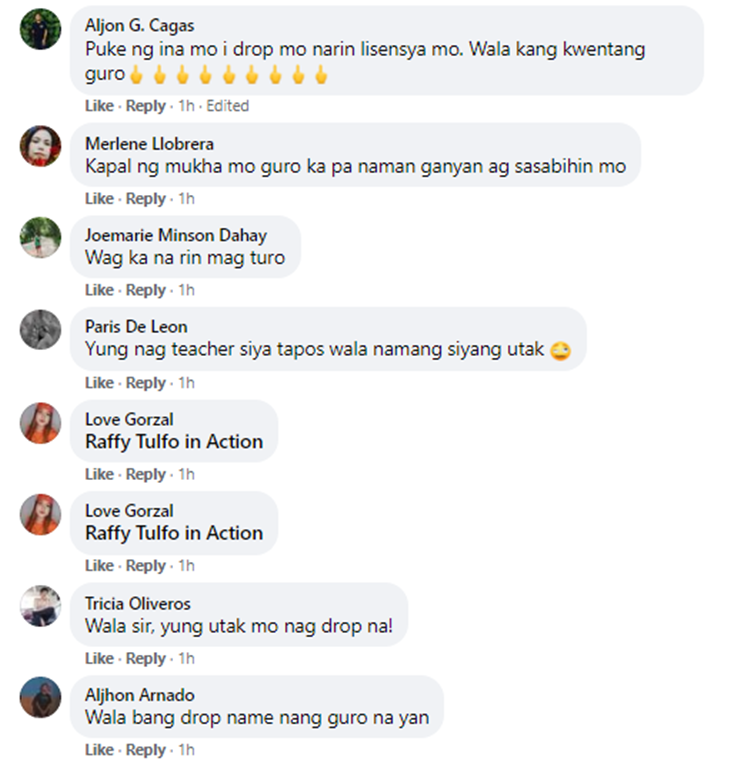Image resolution: width=750 pixels, height=764 pixels.
Task: Open Aljhon Arnado's avatar
Action: pyautogui.click(x=40, y=697)
